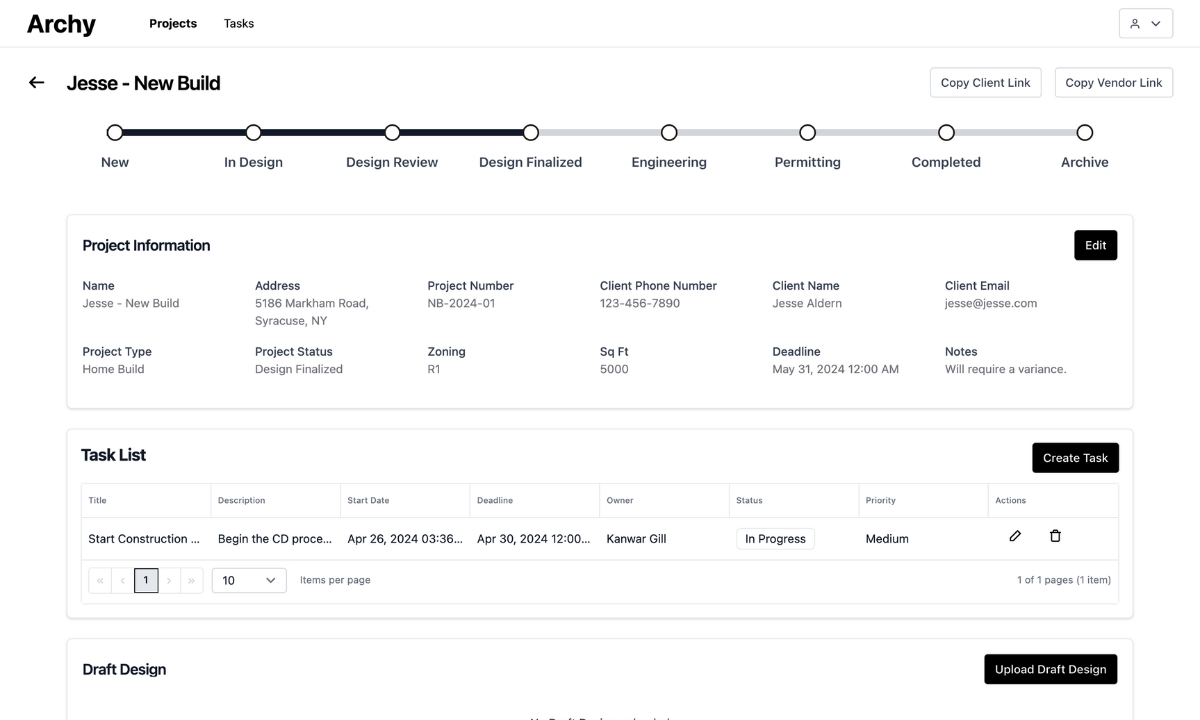This screenshot has height=720, width=1200.
Task: Click the Kanwar Gill owner cell
Action: pyautogui.click(x=665, y=539)
